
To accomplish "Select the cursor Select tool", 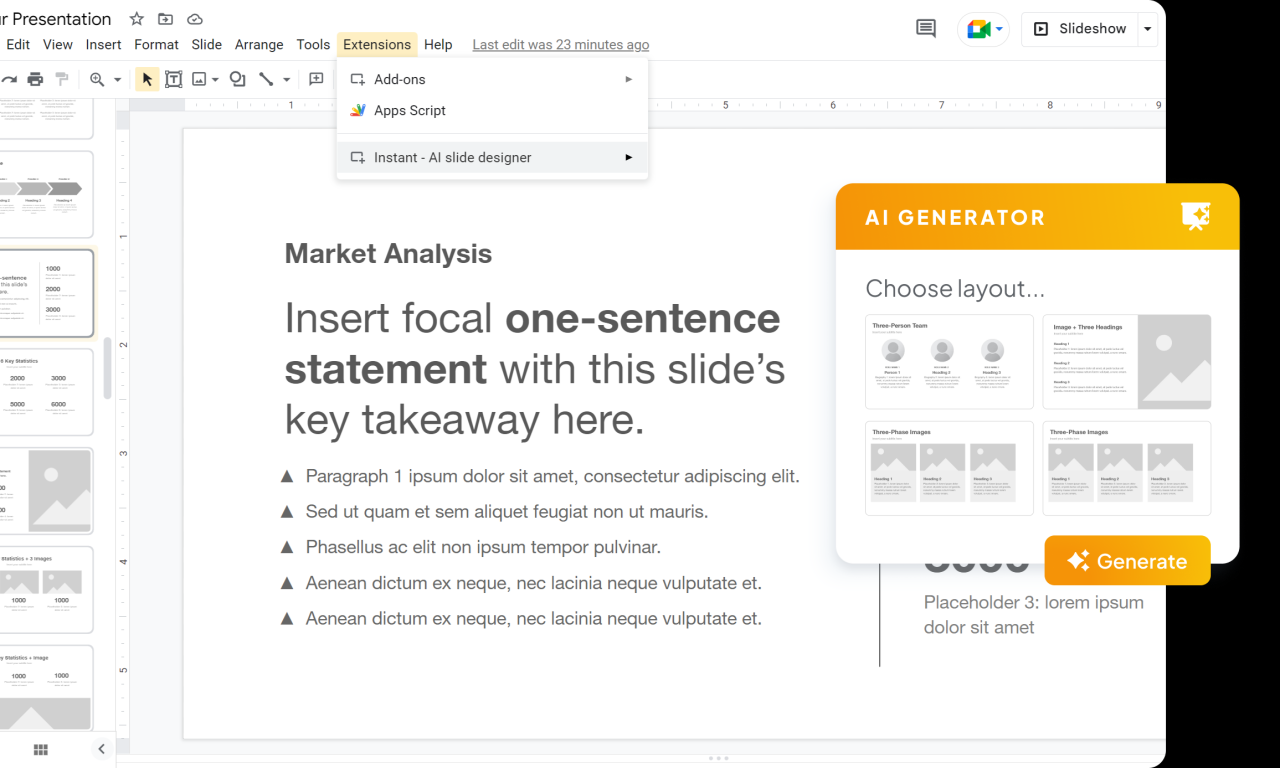I will point(148,78).
